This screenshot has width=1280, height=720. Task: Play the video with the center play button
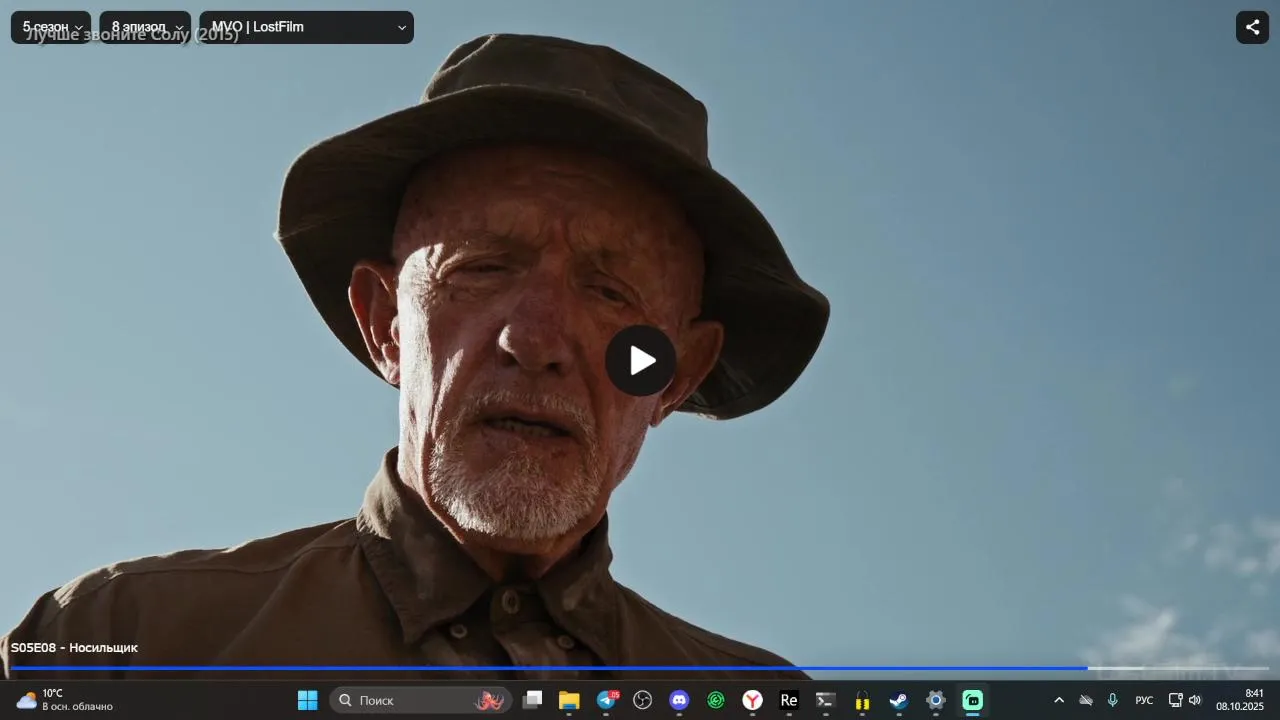641,361
